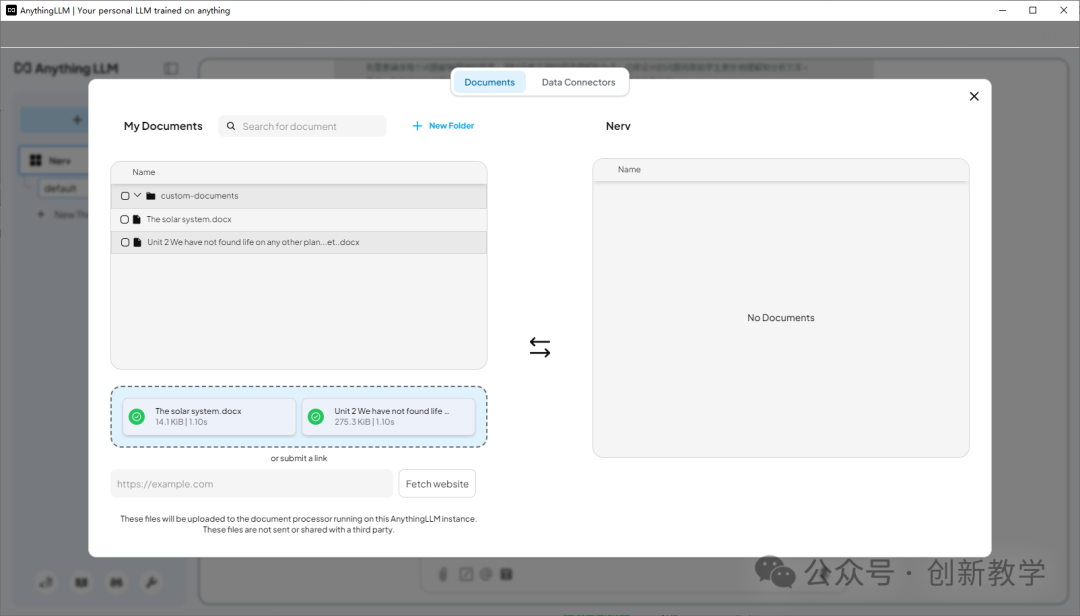1080x616 pixels.
Task: Click the No Documents placeholder text
Action: pyautogui.click(x=780, y=318)
